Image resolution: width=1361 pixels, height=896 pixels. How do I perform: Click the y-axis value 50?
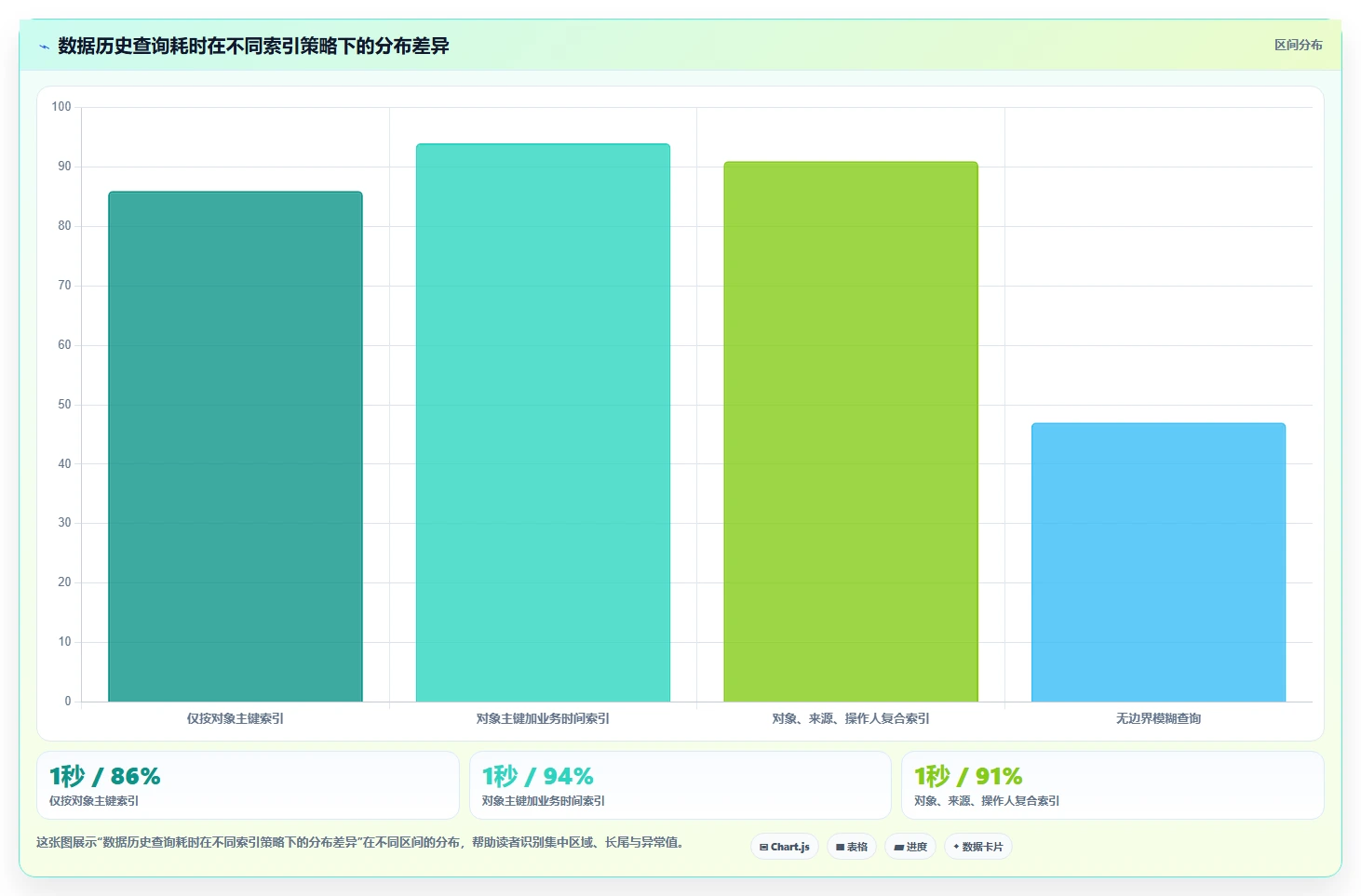(64, 405)
